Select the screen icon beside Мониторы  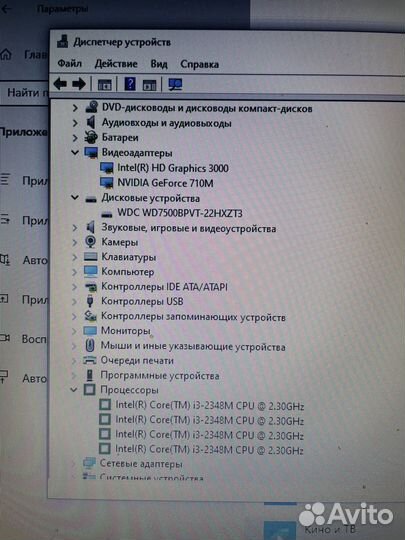[90, 331]
